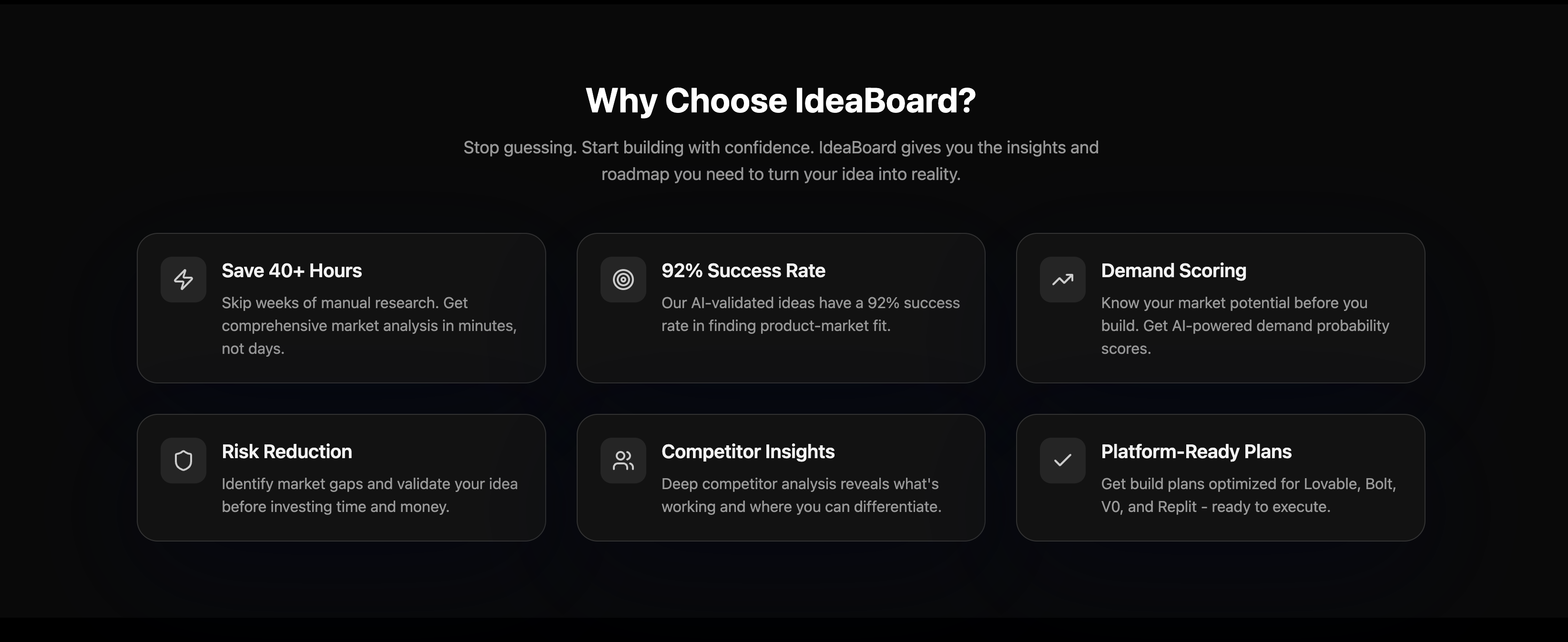Select the Risk Reduction title

click(287, 451)
